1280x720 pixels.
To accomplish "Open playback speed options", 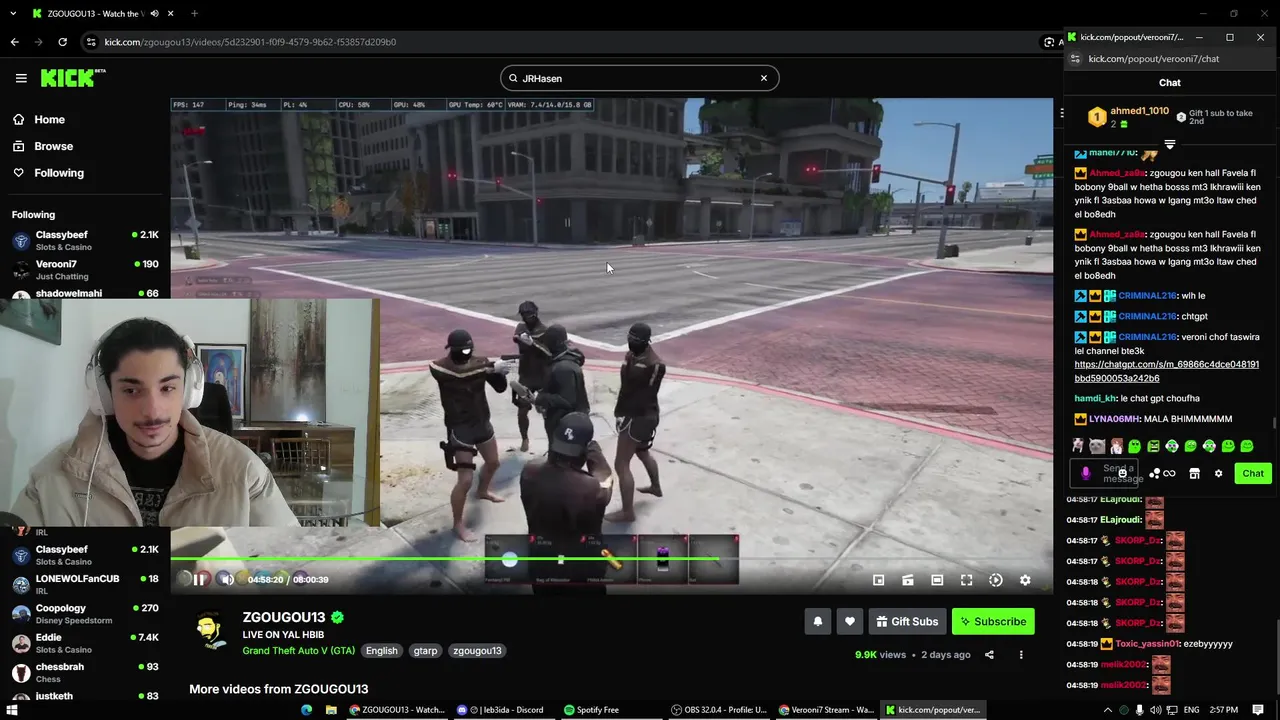I will click(996, 580).
